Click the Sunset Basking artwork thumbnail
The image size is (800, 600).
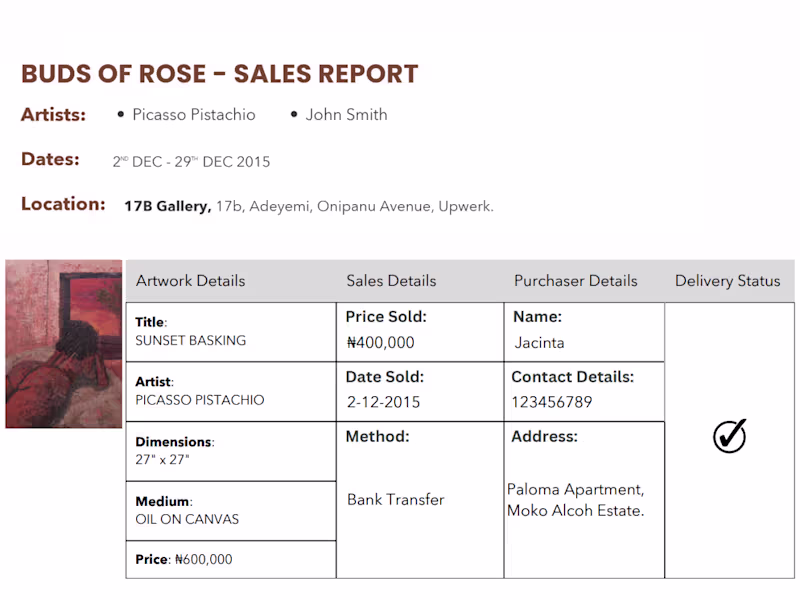pyautogui.click(x=63, y=344)
